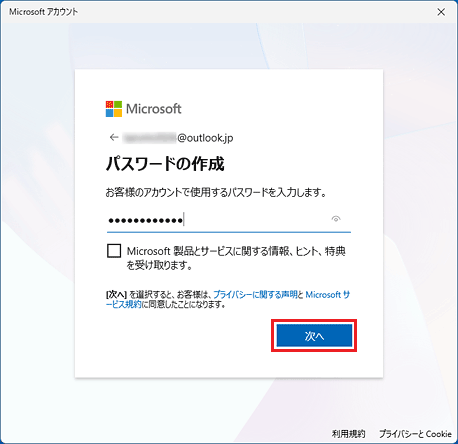Screen dimensions: 458x444
Task: Click into the password input field
Action: tap(229, 220)
